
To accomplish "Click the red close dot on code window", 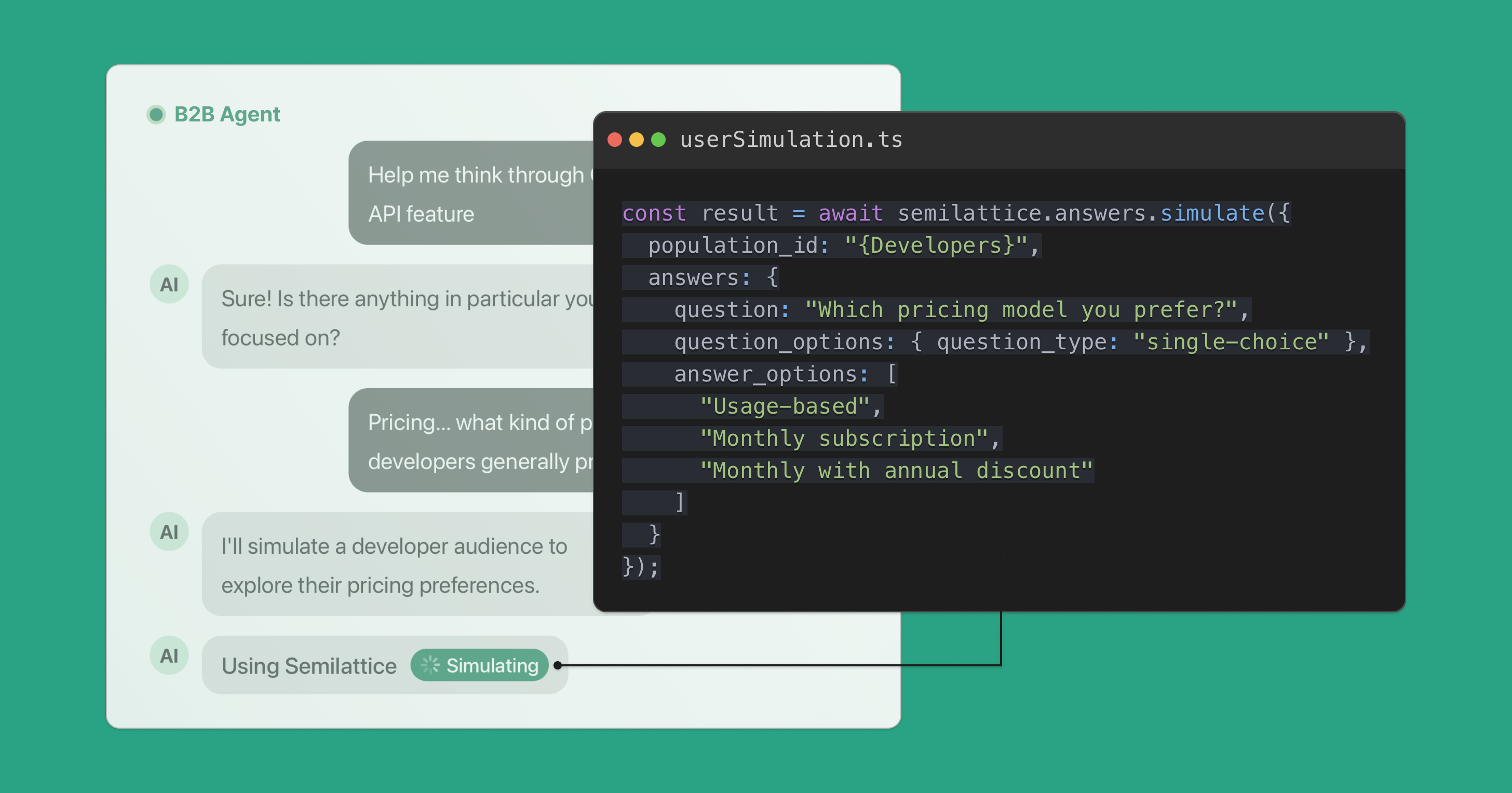I will pos(615,140).
